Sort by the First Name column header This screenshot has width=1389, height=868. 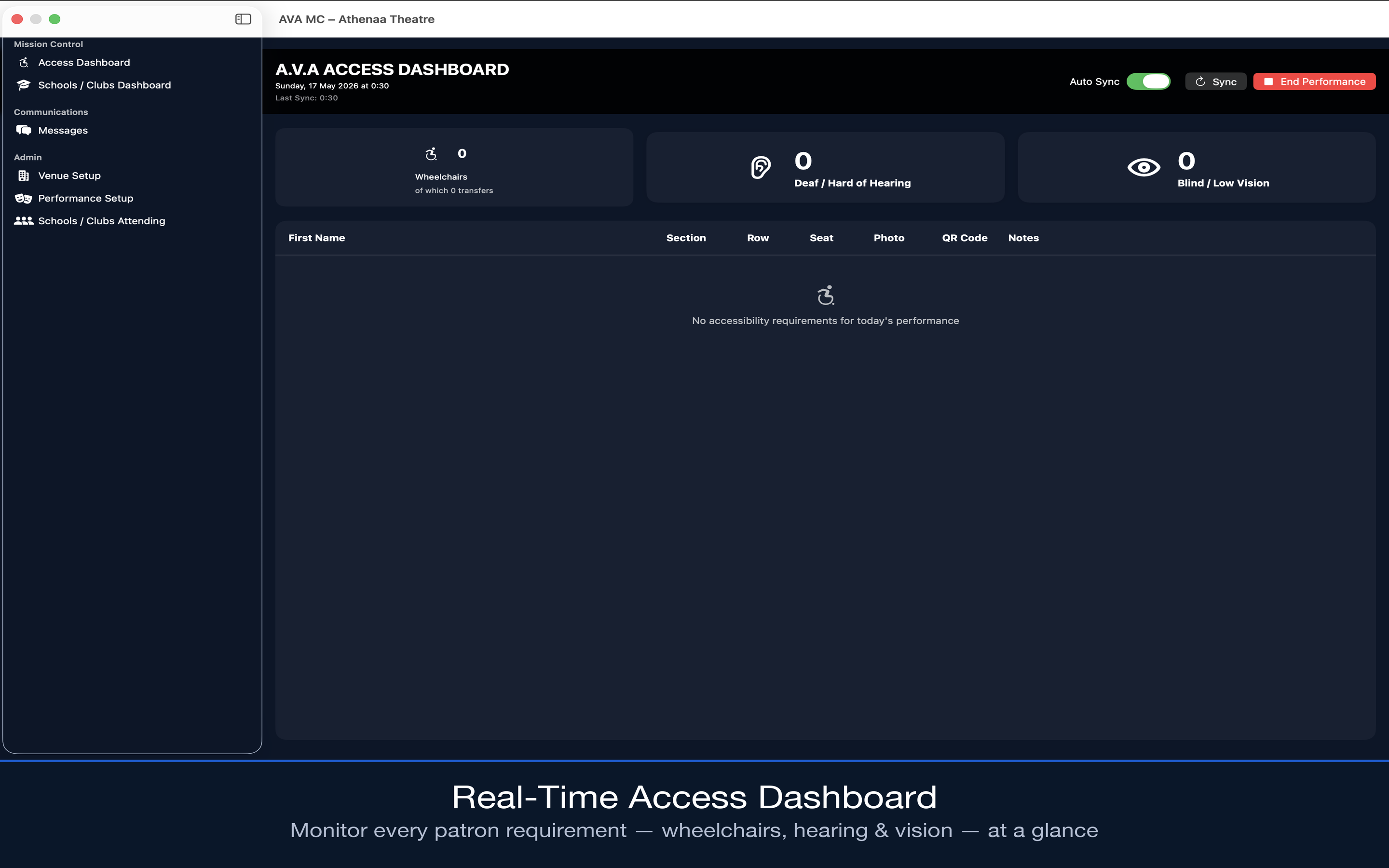click(316, 238)
